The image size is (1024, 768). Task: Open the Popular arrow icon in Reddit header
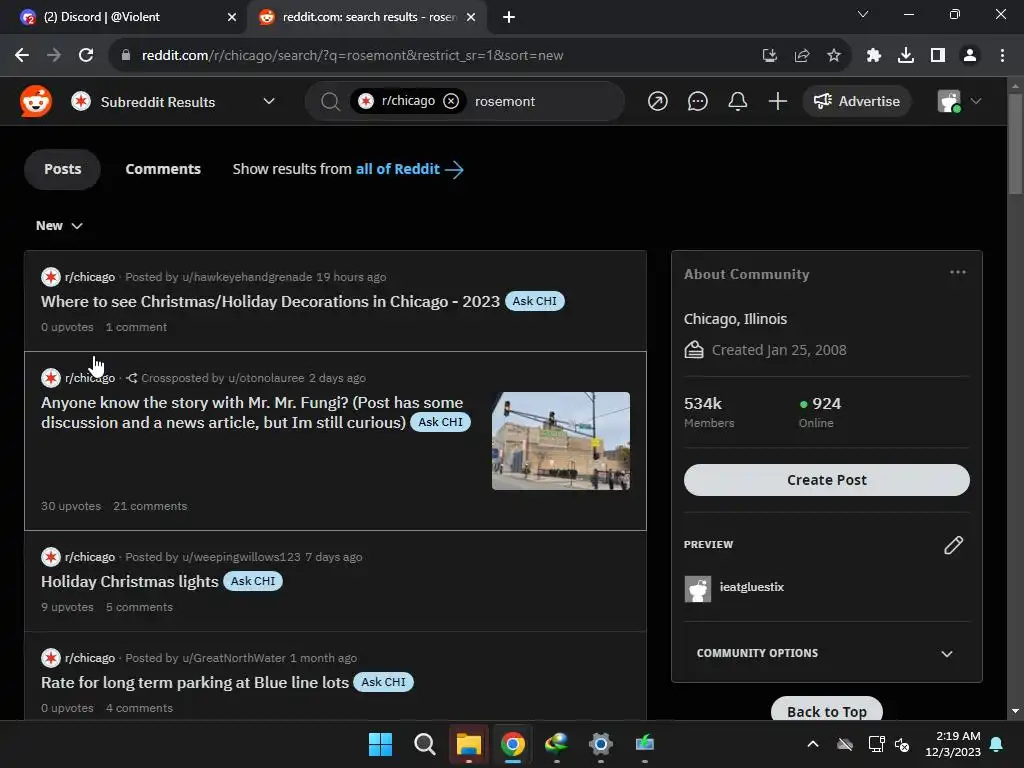(x=658, y=101)
